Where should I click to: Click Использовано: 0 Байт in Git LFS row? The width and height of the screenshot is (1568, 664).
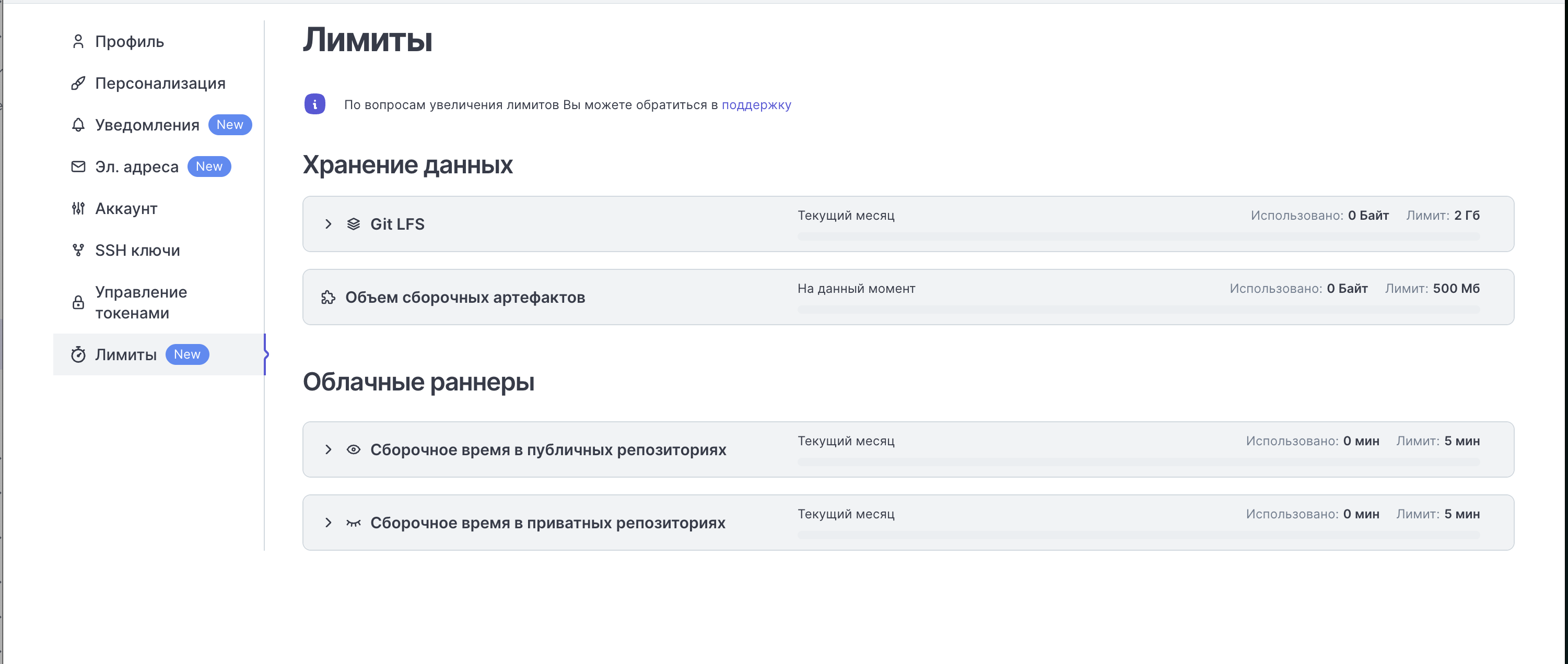click(1320, 216)
